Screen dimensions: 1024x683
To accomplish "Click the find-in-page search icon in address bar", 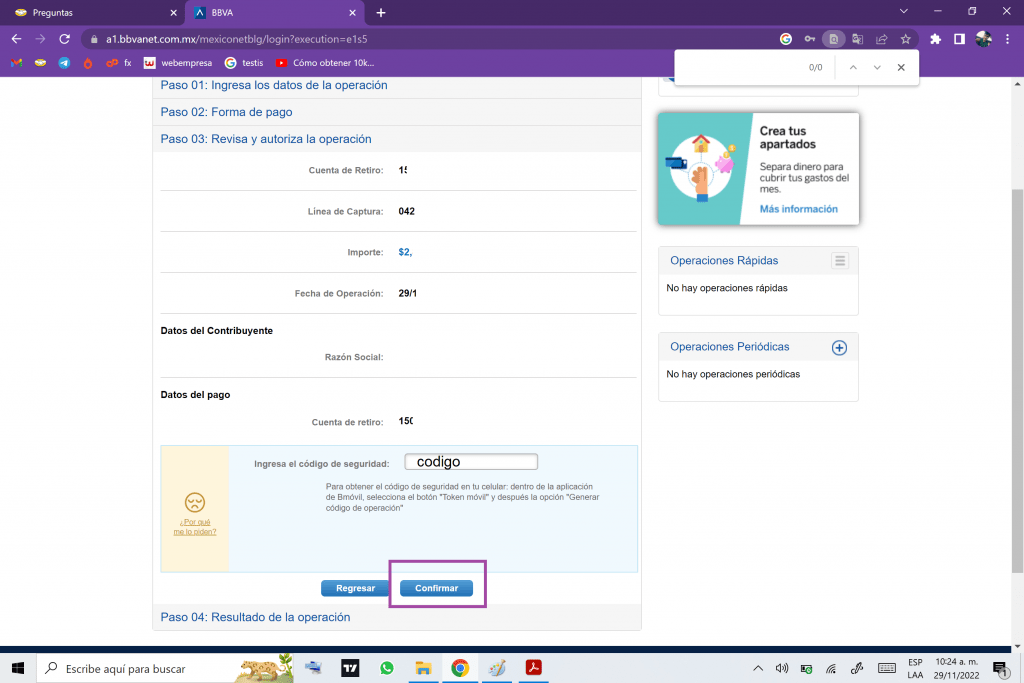I will click(x=833, y=39).
